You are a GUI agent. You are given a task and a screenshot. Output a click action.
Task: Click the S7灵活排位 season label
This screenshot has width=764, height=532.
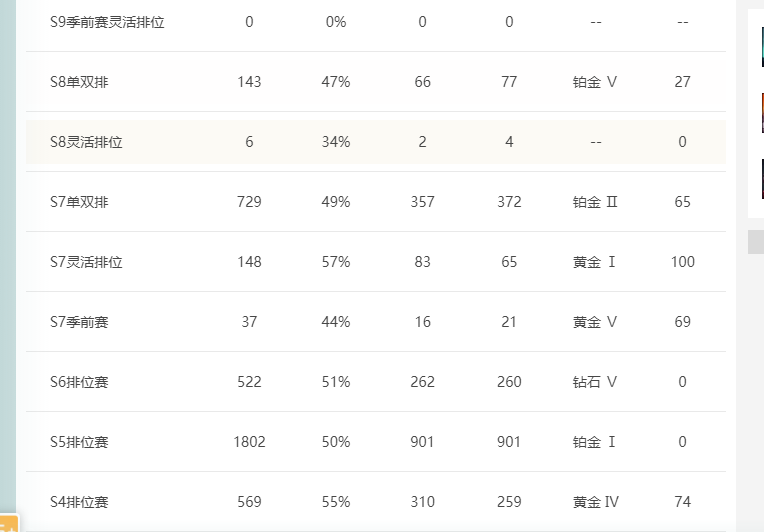tap(86, 262)
